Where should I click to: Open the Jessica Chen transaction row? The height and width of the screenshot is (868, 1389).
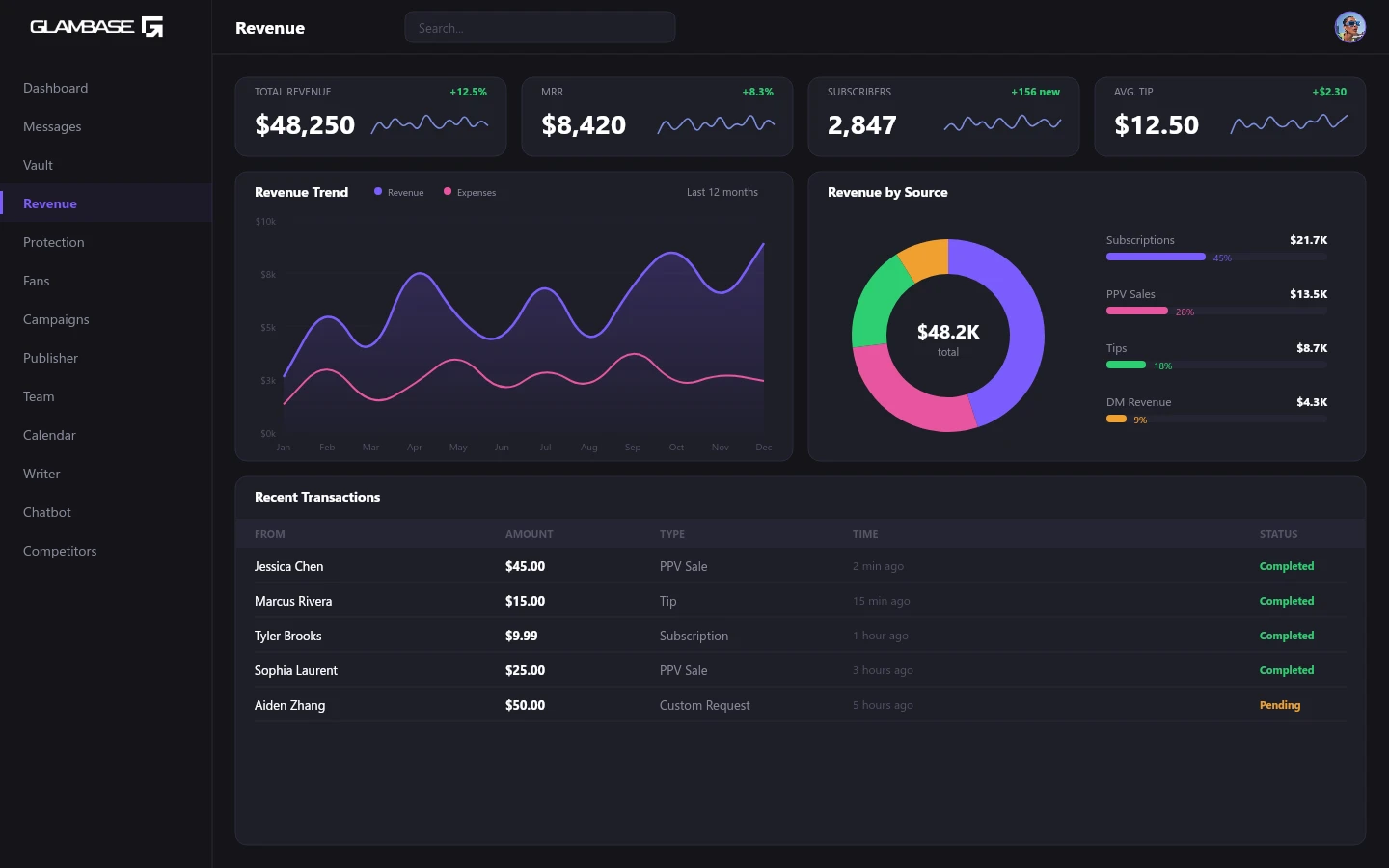point(289,566)
